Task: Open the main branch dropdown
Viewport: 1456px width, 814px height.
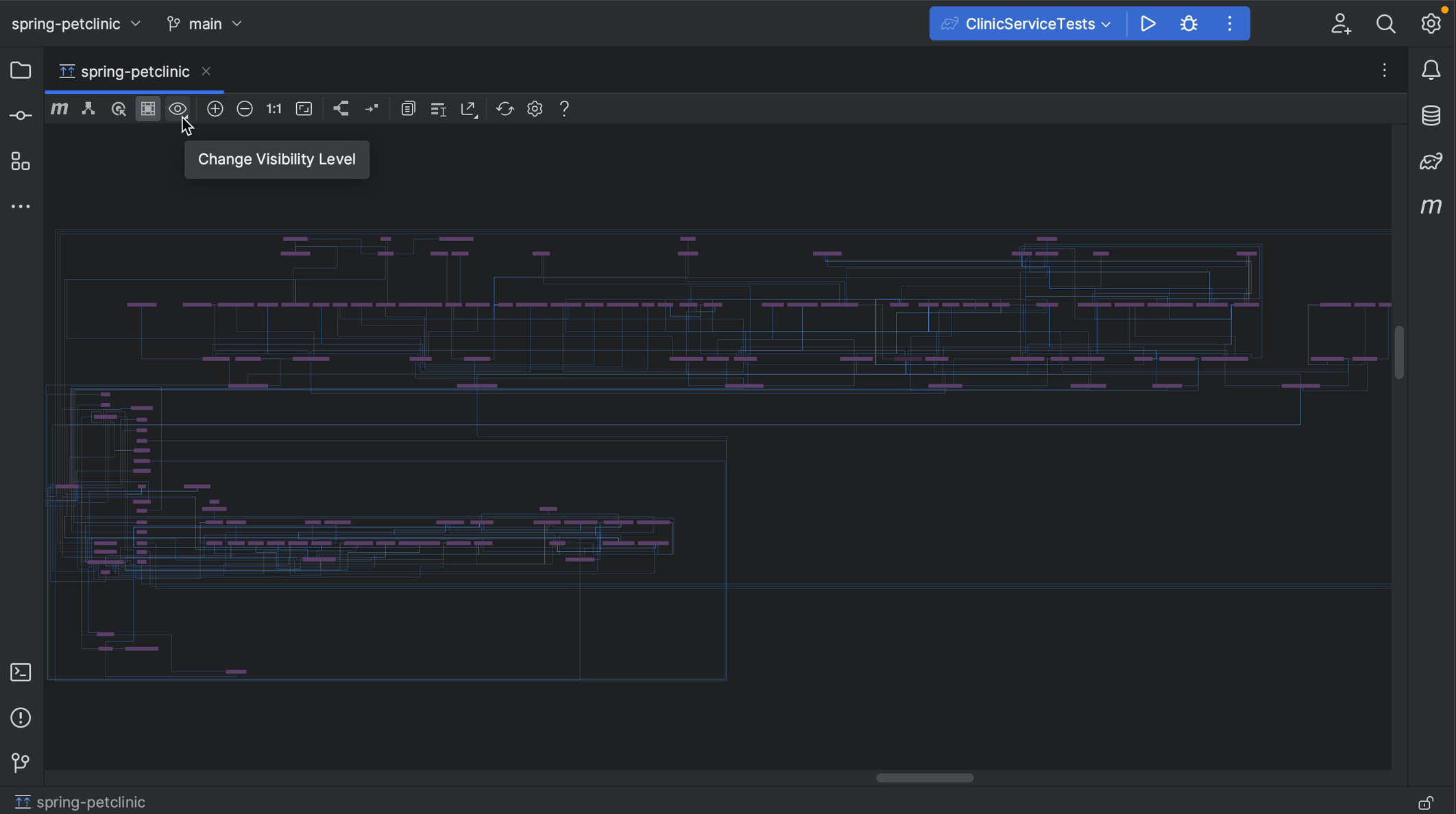Action: point(204,24)
